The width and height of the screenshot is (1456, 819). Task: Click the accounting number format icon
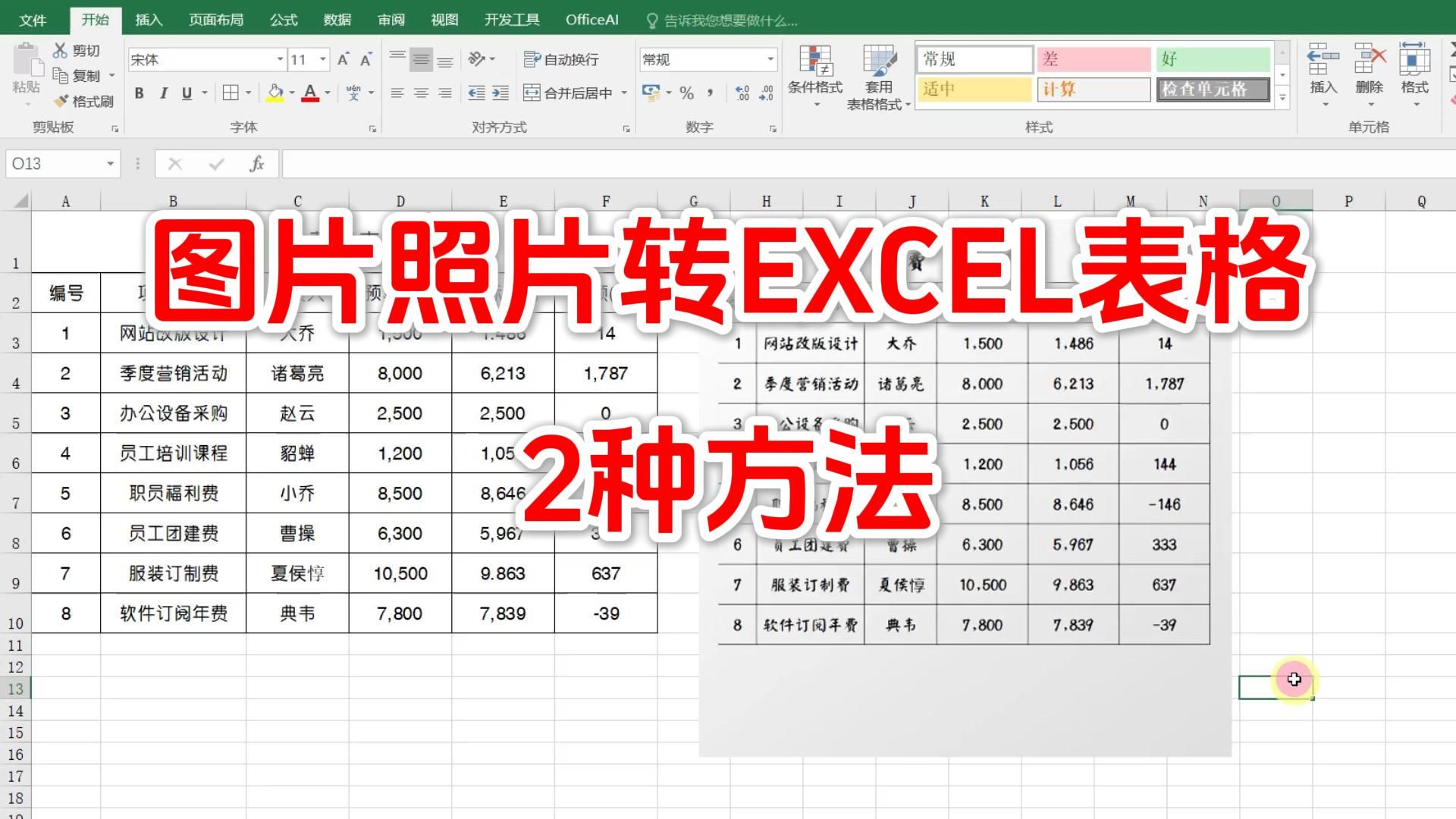point(651,93)
